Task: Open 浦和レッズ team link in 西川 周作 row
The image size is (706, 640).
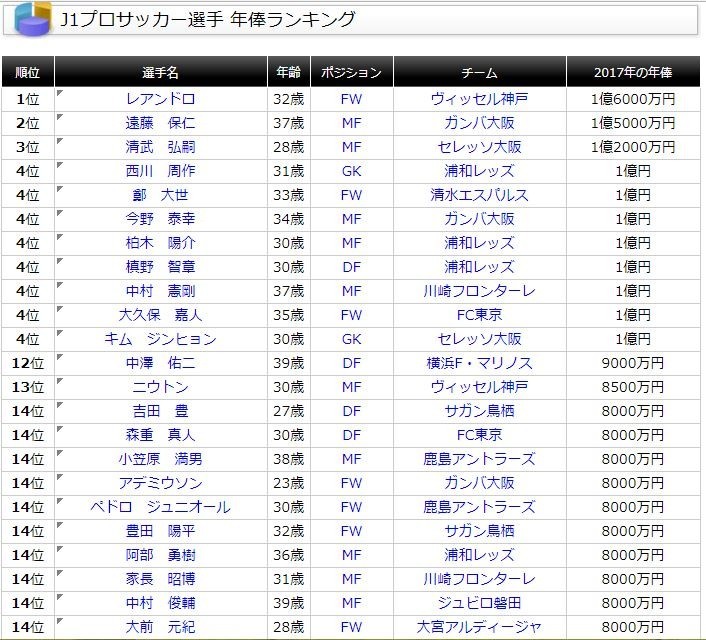Action: click(x=480, y=171)
